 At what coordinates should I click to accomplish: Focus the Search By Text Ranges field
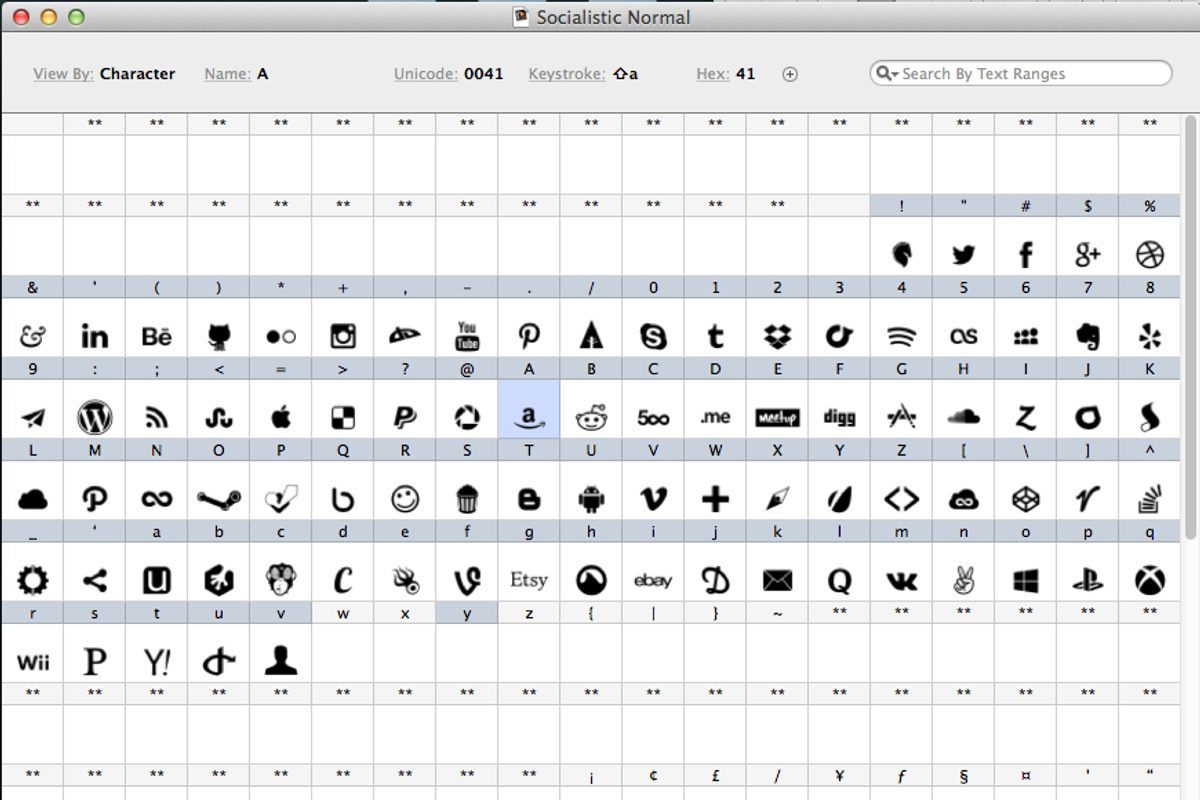pos(1021,73)
